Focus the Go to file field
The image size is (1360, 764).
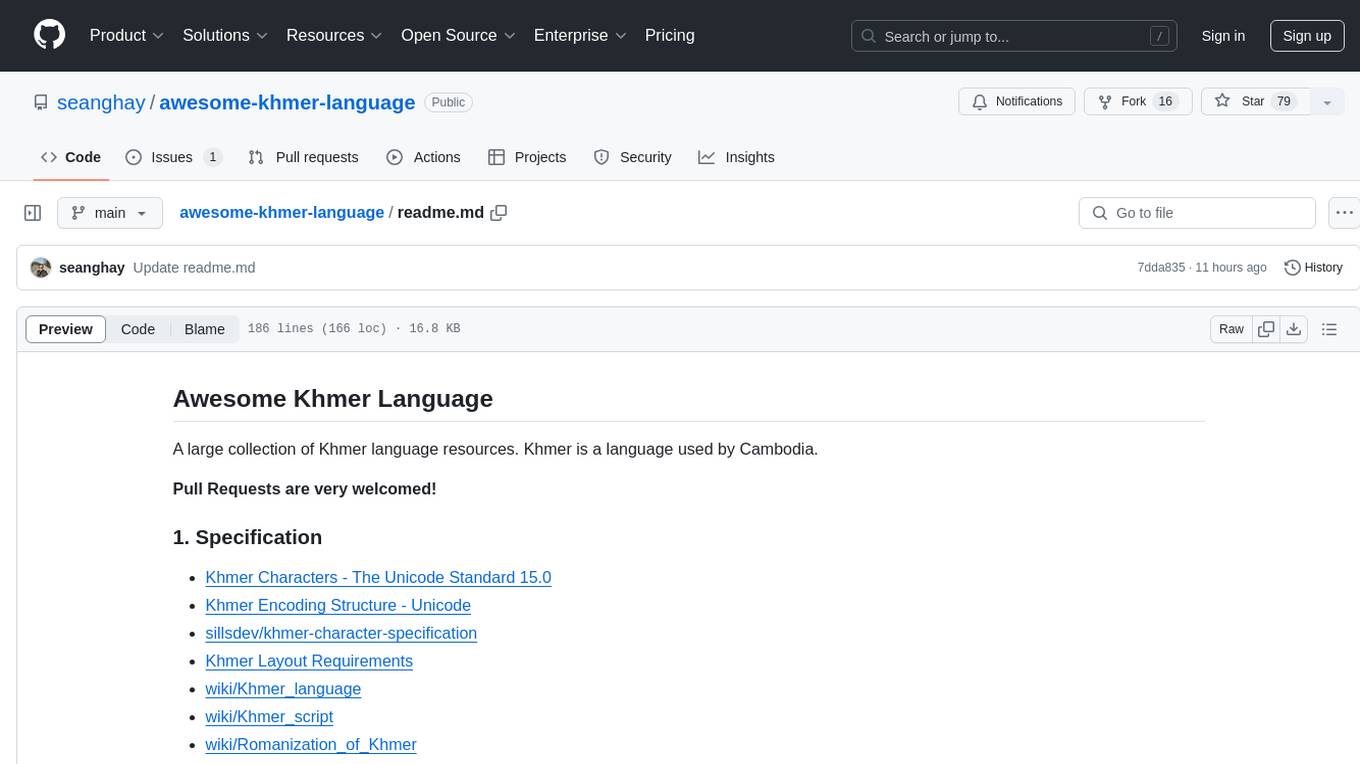tap(1197, 213)
